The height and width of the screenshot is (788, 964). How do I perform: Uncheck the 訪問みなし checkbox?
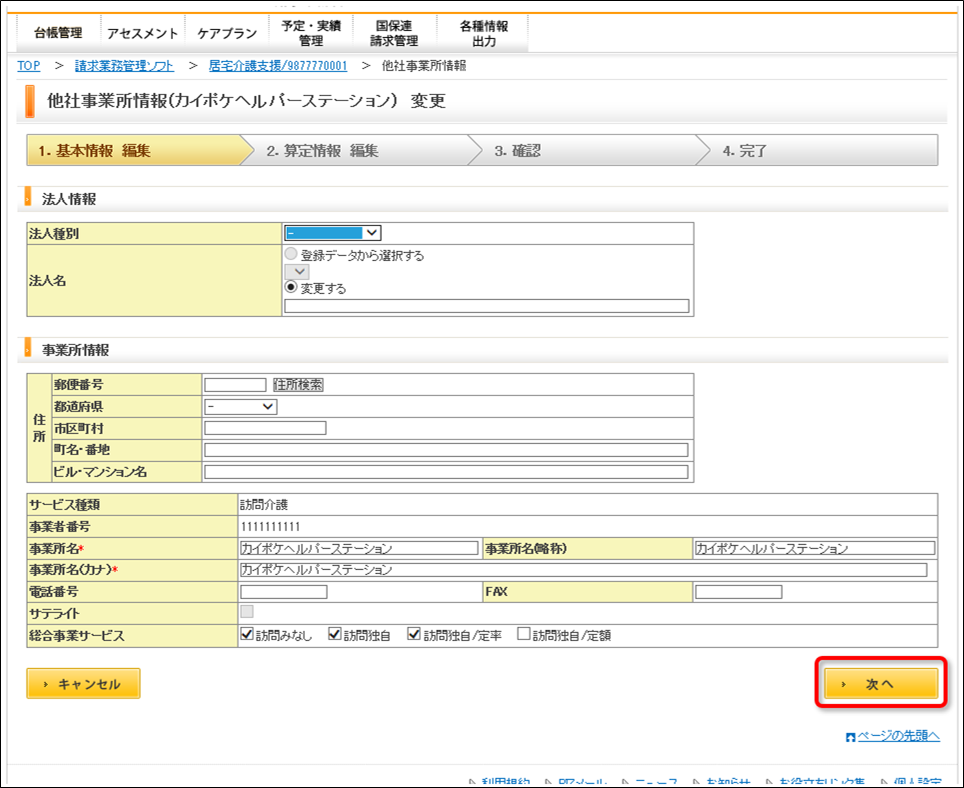(247, 634)
